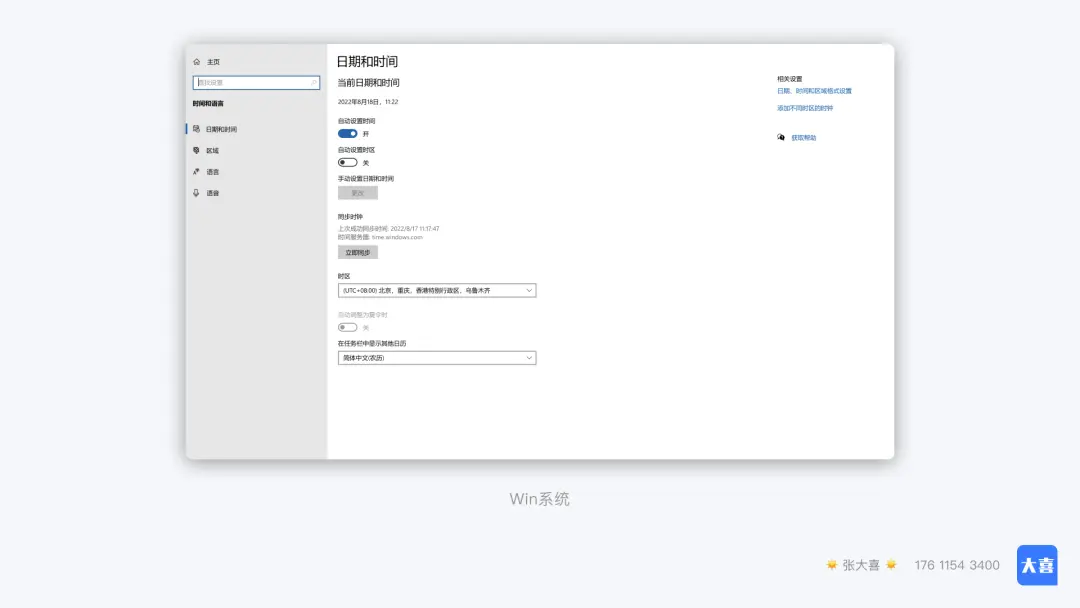Viewport: 1080px width, 608px height.
Task: Click inside the 查找设置 search field
Action: 250,83
